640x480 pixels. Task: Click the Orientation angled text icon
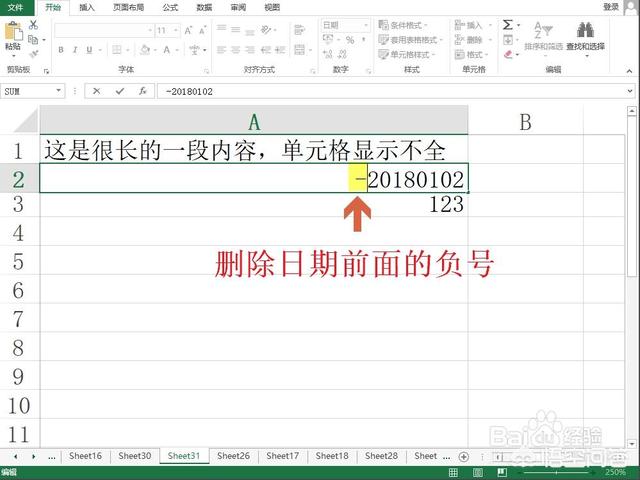pos(266,29)
